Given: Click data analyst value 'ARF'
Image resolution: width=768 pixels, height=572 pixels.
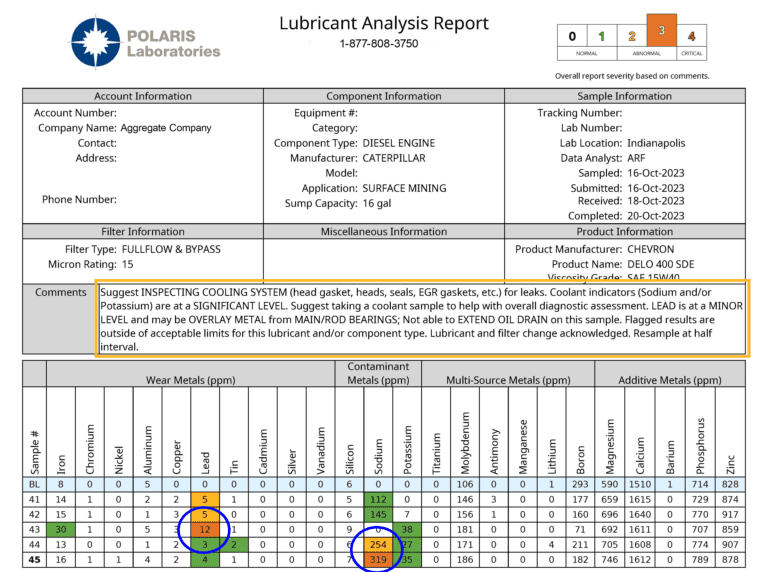Looking at the screenshot, I should tap(636, 158).
